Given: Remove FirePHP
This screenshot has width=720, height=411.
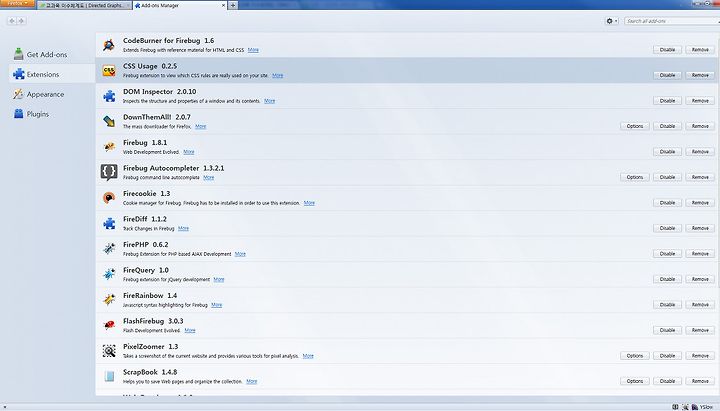Looking at the screenshot, I should pos(700,253).
